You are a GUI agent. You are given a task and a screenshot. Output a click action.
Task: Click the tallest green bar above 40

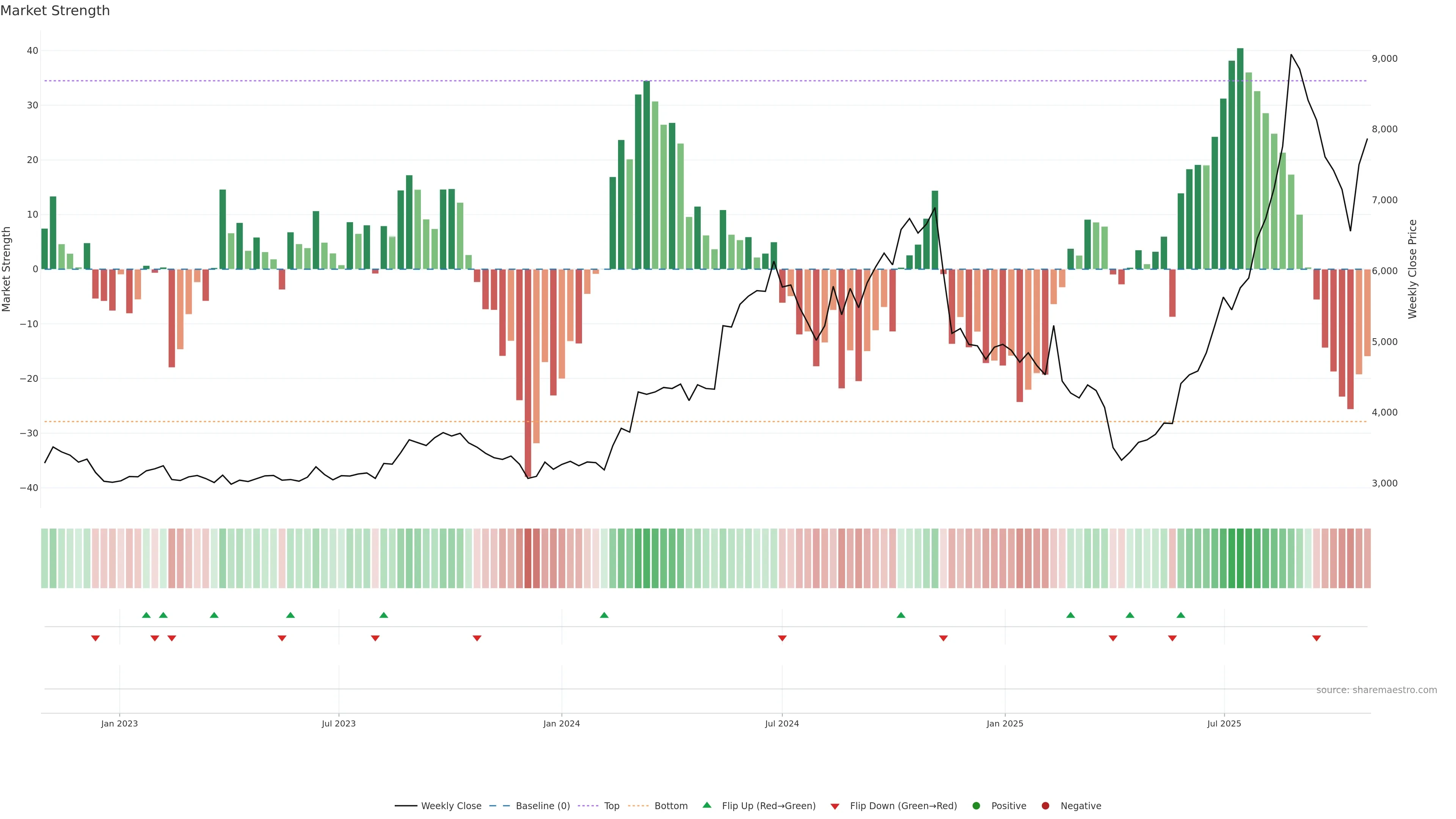[1240, 158]
